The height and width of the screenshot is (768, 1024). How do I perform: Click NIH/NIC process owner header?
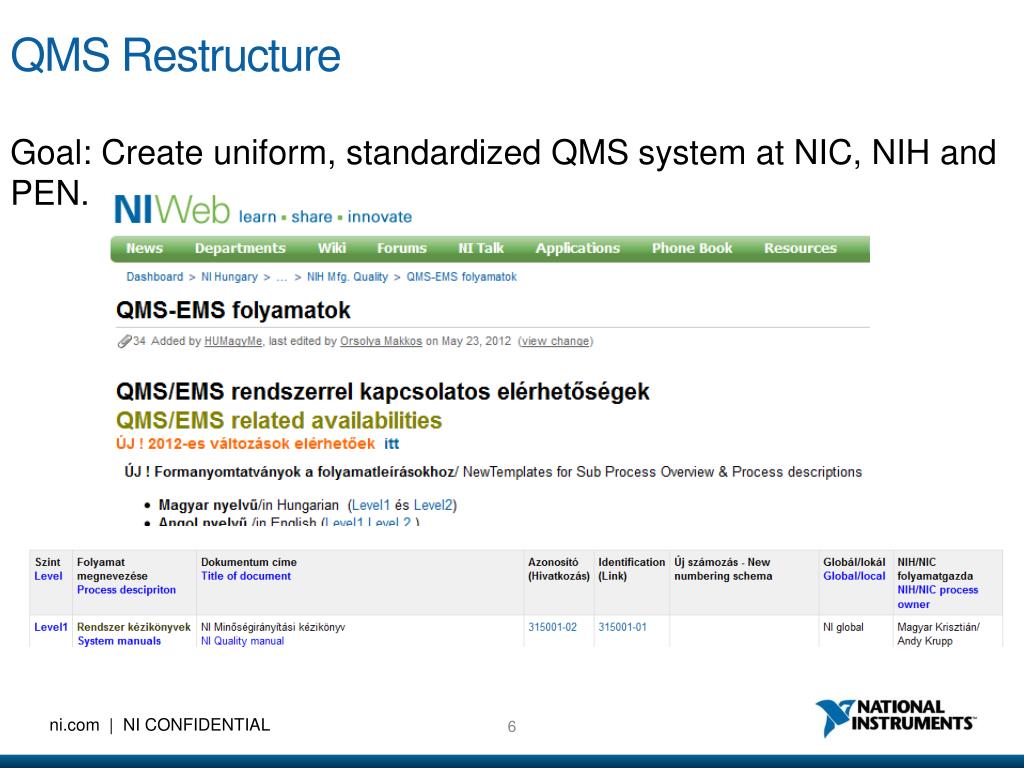tap(938, 597)
